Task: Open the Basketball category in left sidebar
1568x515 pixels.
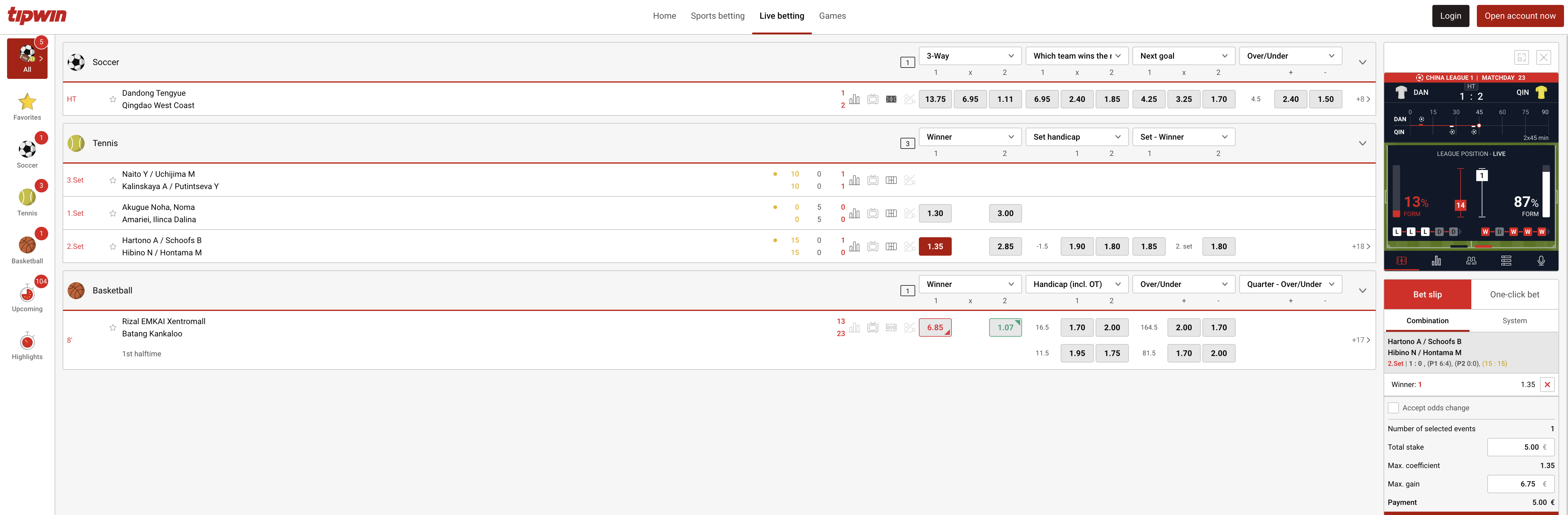Action: 27,246
